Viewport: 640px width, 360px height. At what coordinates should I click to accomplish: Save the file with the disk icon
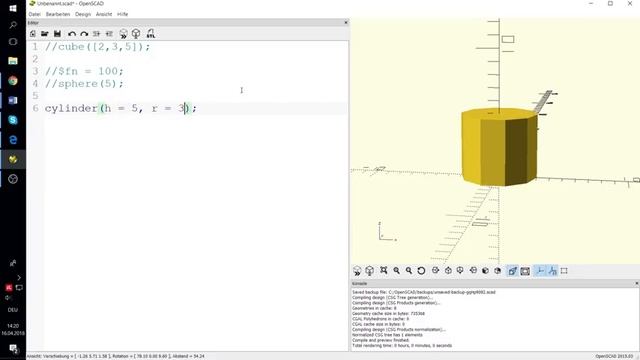(x=58, y=34)
